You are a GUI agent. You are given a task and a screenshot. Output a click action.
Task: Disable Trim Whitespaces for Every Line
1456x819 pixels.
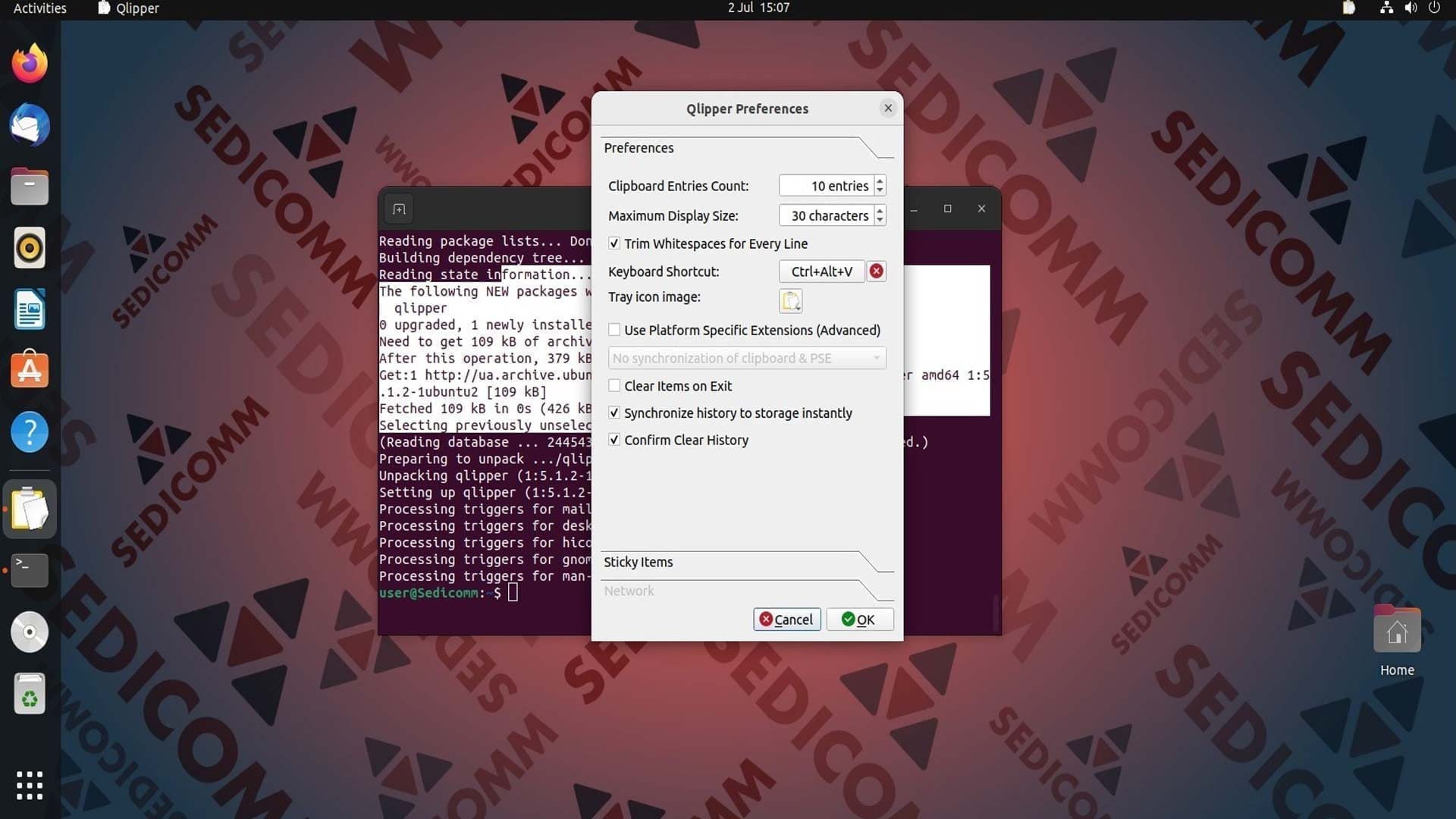(614, 243)
